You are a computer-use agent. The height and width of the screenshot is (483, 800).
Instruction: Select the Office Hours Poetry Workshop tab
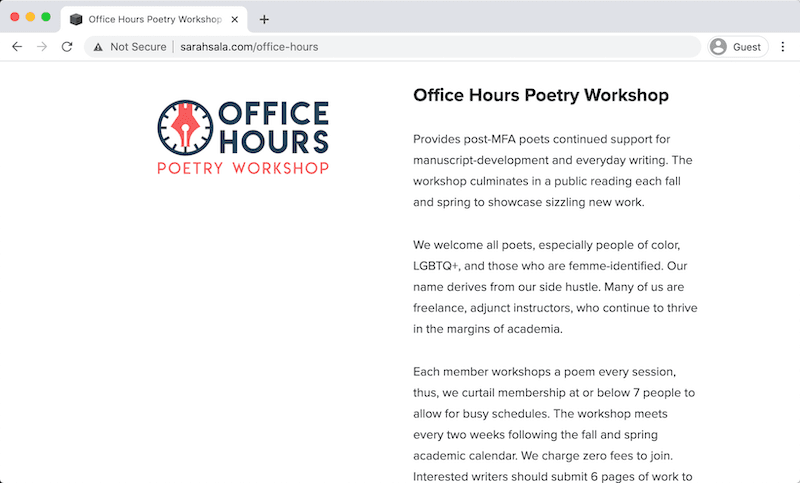[x=154, y=19]
